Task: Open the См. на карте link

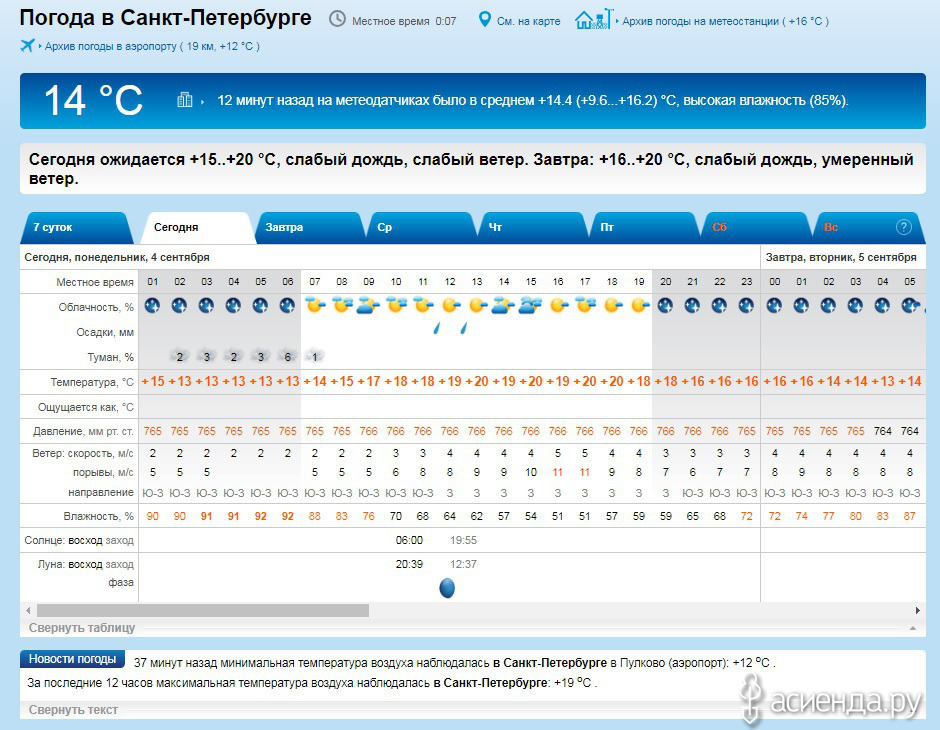Action: (528, 21)
